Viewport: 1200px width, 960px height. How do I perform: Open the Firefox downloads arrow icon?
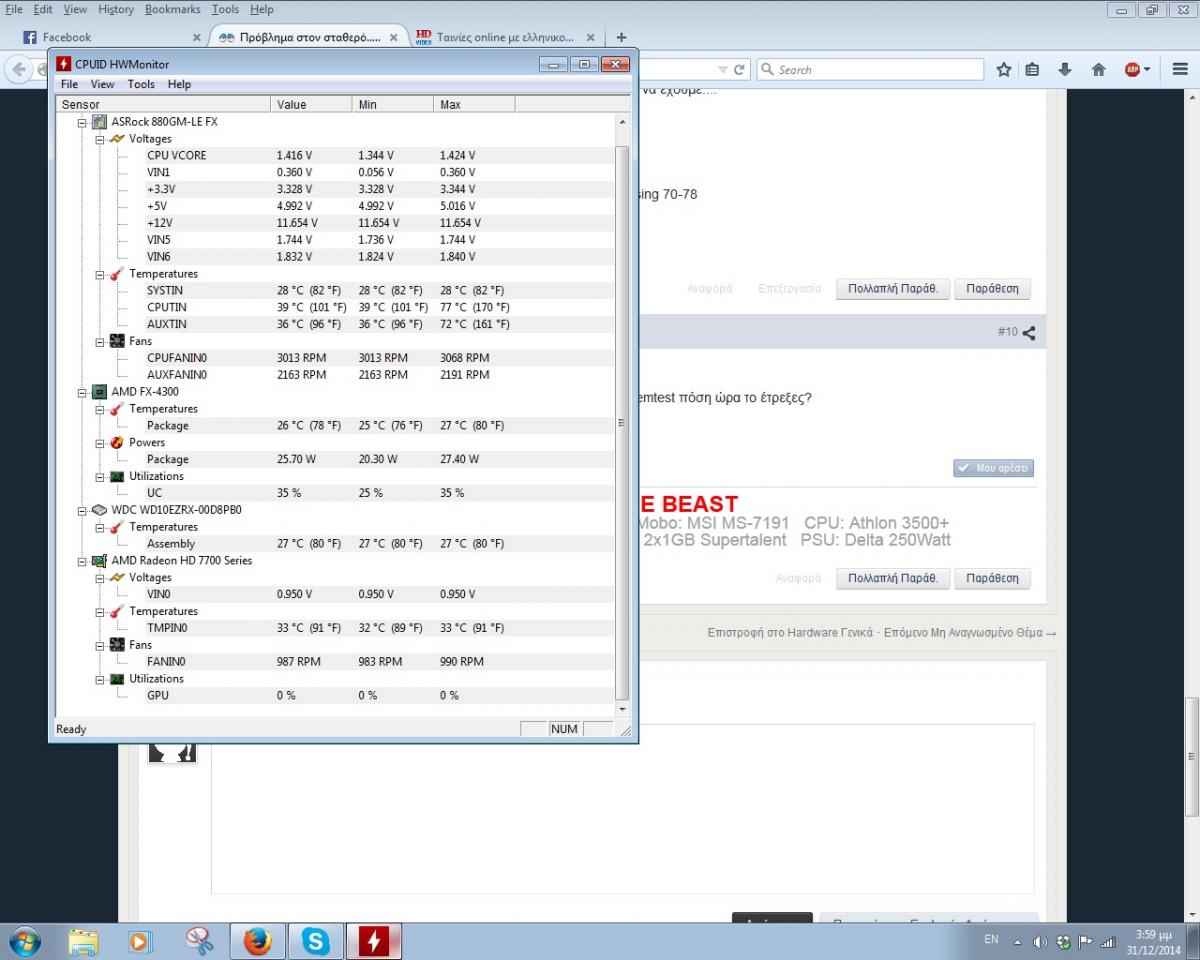(1065, 69)
